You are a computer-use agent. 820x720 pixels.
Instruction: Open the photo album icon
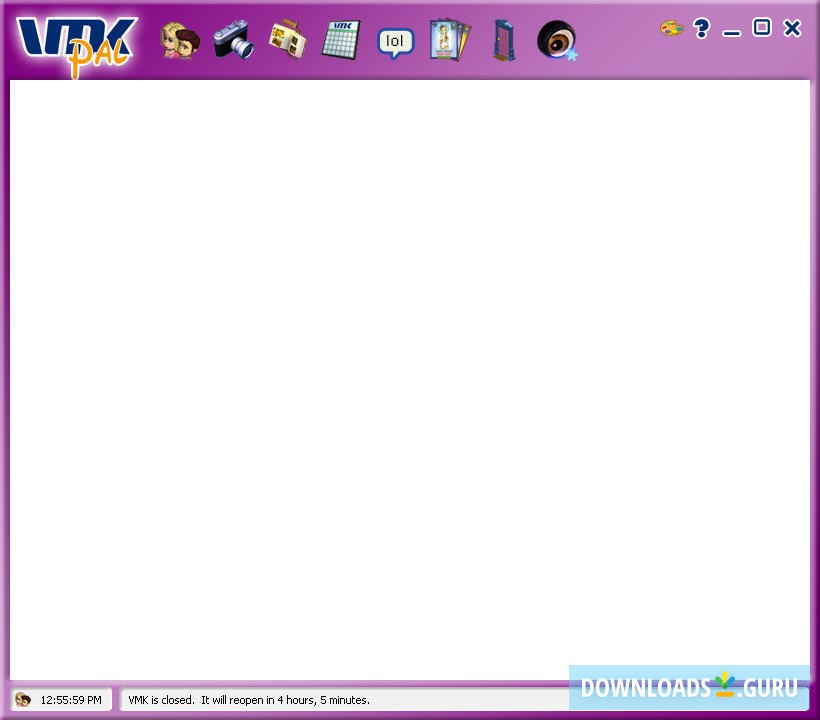(288, 39)
